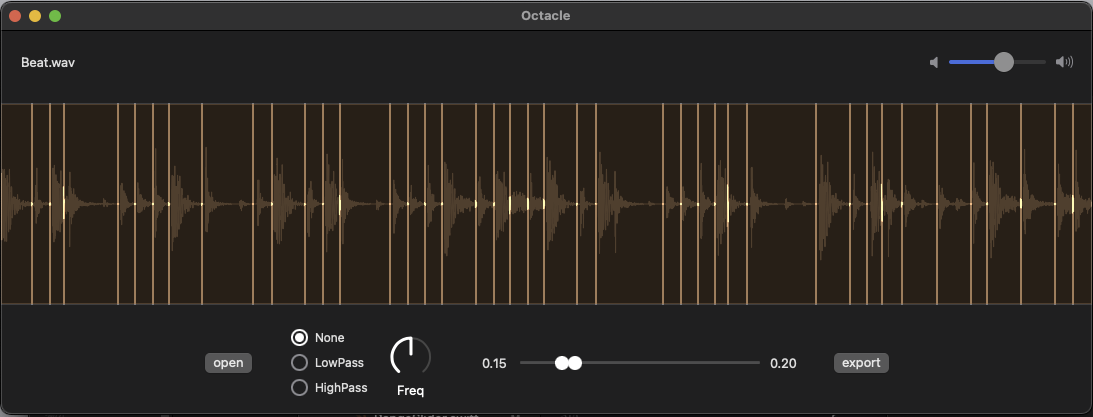Click the Freq label under knob

click(411, 391)
